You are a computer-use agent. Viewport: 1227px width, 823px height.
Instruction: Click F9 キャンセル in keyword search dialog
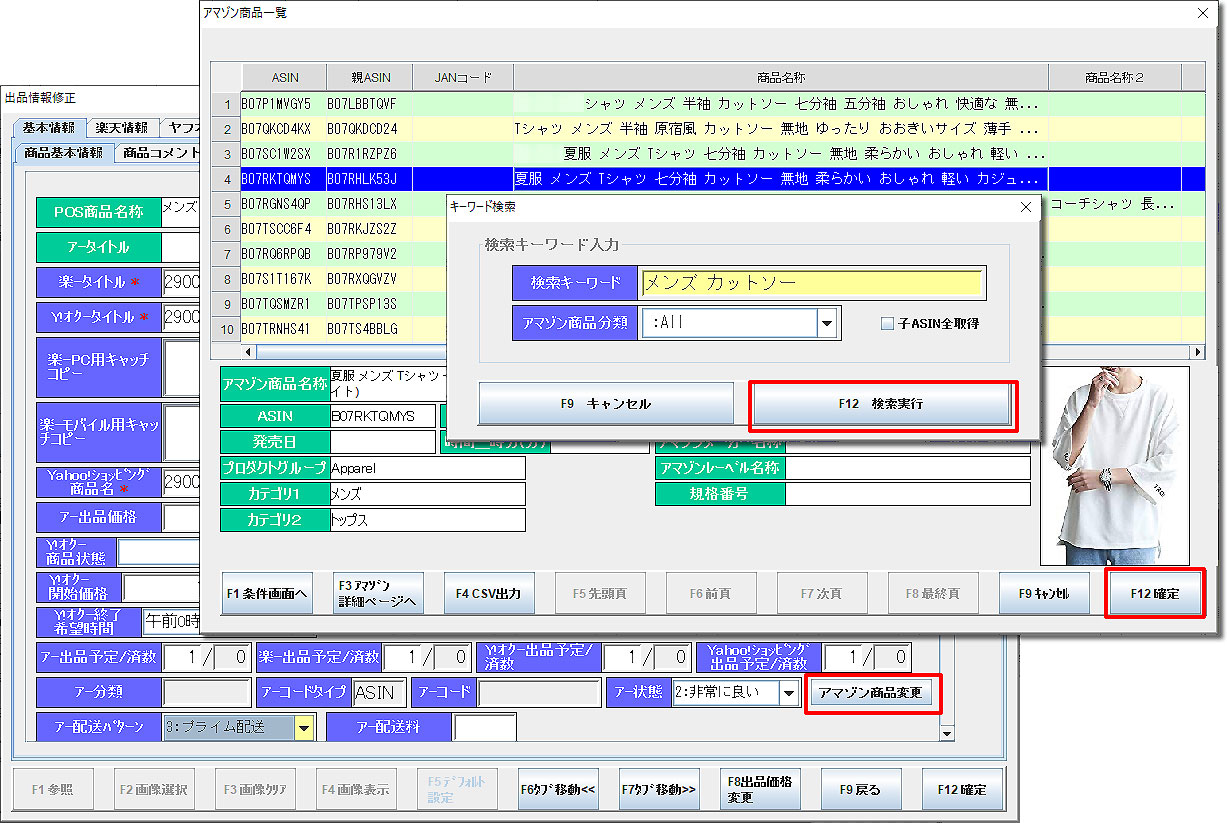(x=605, y=404)
